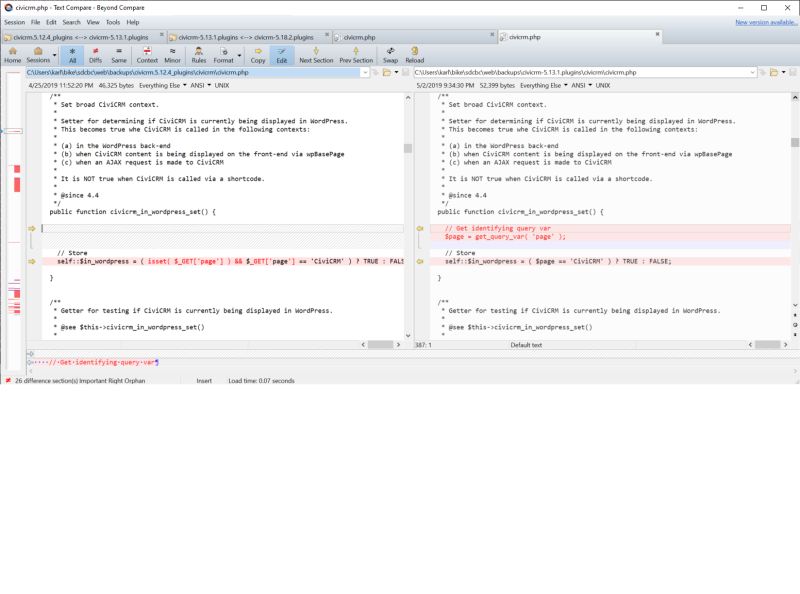Expand the Sessions dropdown arrow
800x594 pixels.
point(55,55)
